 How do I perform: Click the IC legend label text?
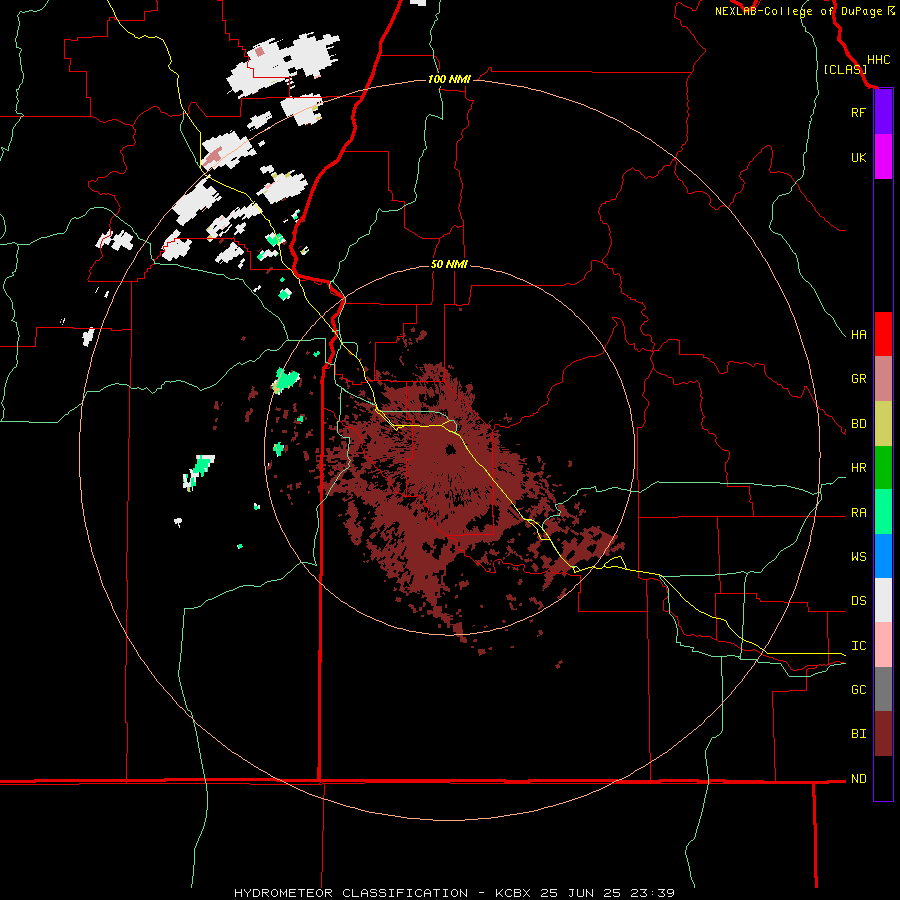858,645
